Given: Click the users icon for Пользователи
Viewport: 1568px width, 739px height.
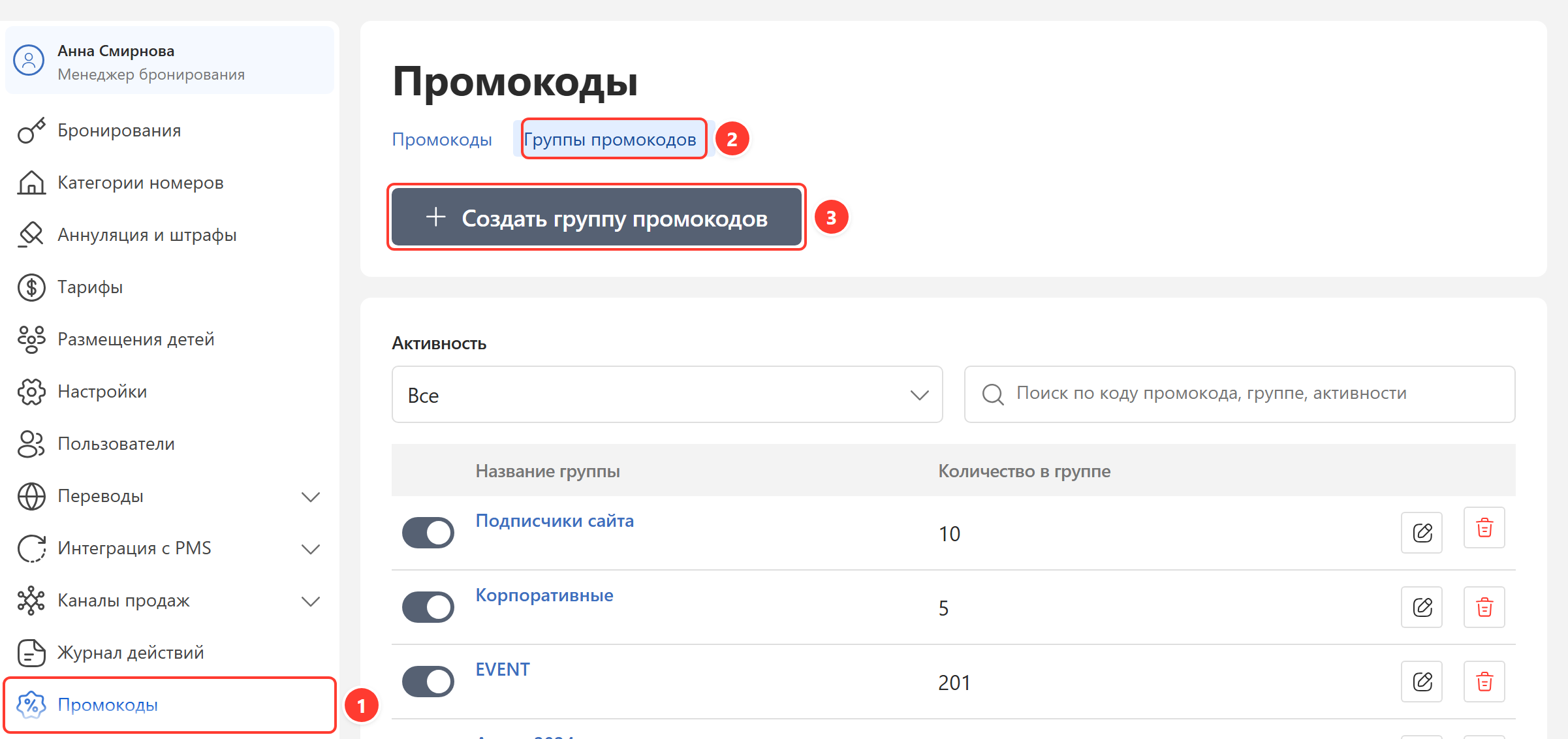Looking at the screenshot, I should (31, 444).
